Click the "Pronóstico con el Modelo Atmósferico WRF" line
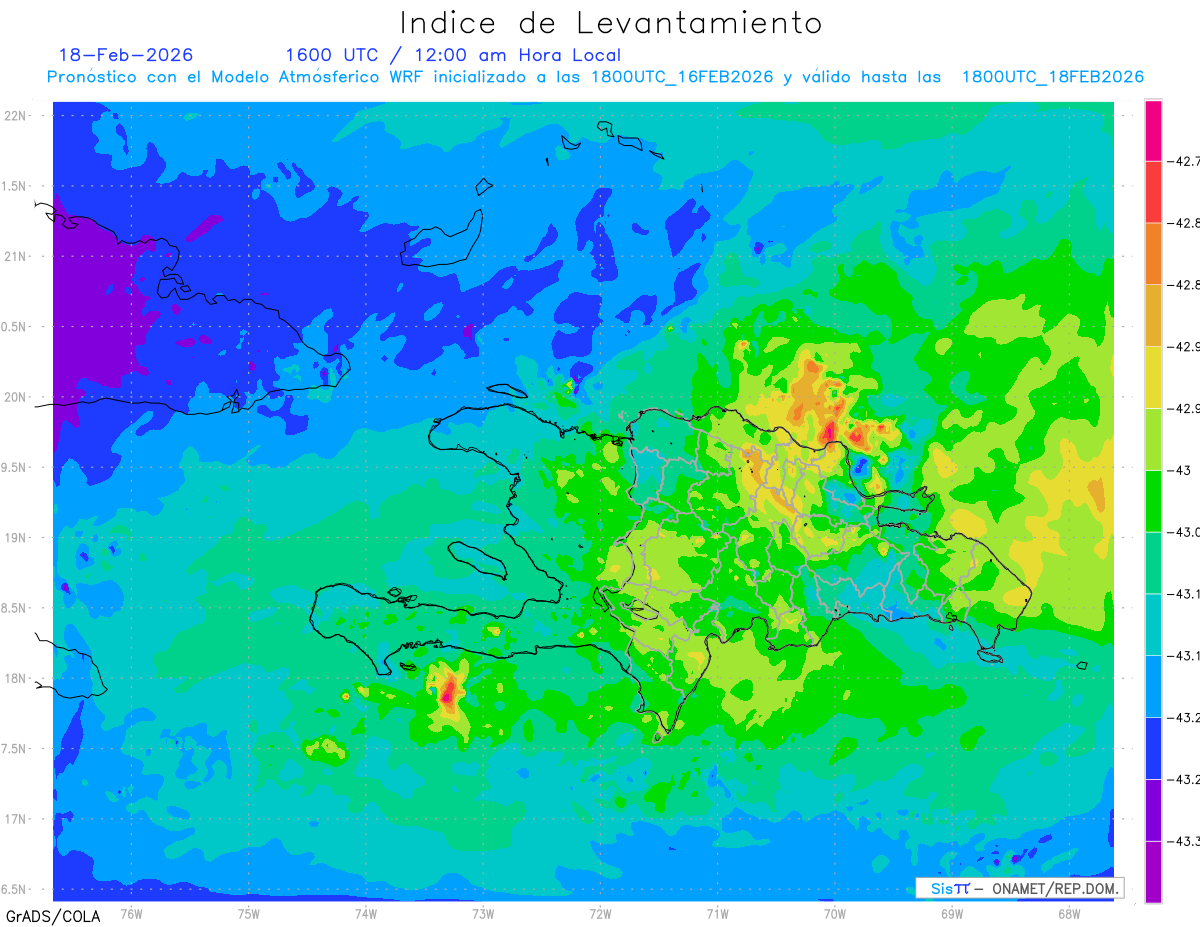1200x927 pixels. pyautogui.click(x=596, y=77)
